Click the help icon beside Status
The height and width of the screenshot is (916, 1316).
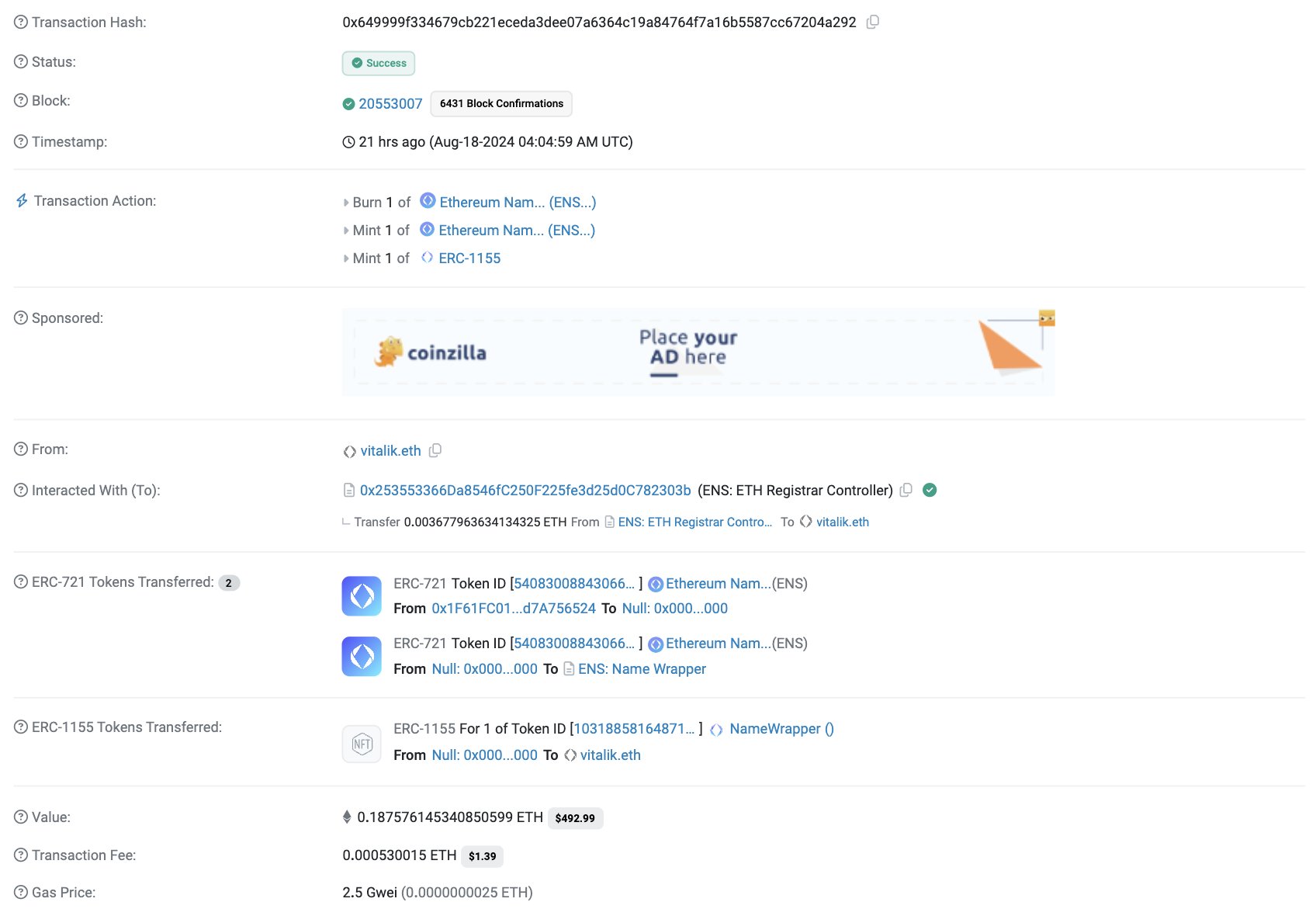pyautogui.click(x=19, y=61)
